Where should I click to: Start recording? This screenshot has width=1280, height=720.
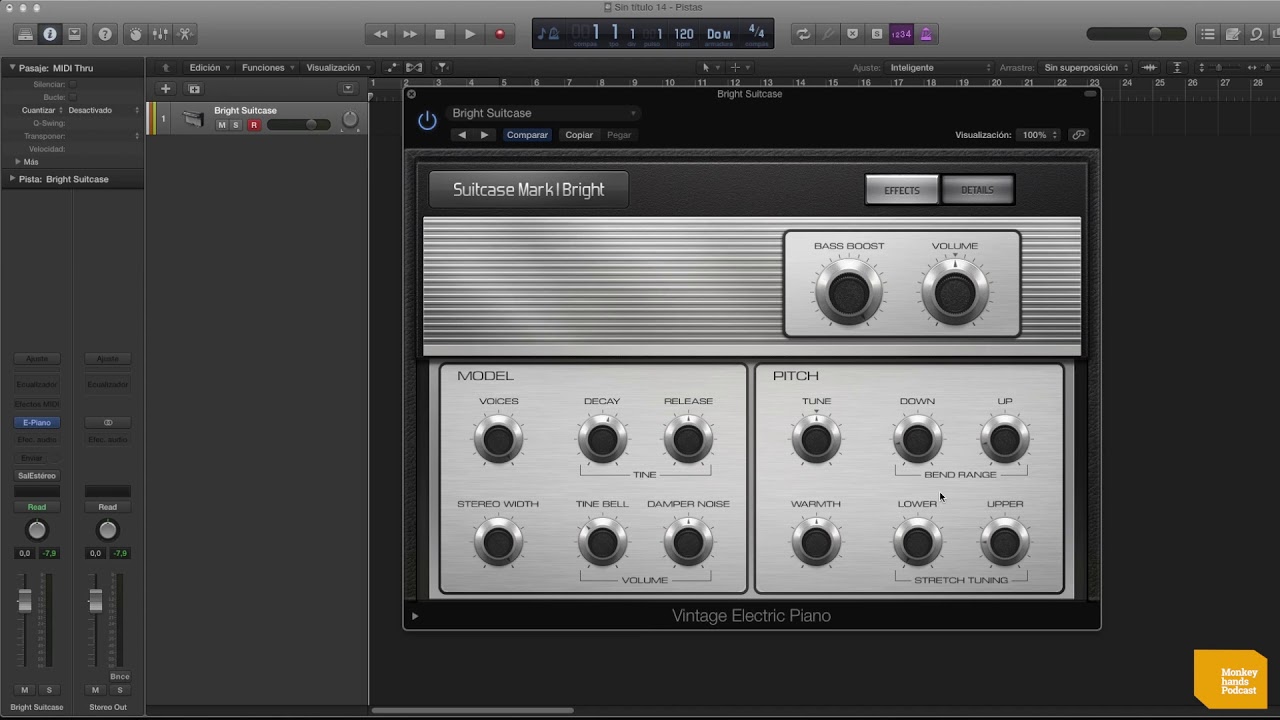(x=500, y=34)
